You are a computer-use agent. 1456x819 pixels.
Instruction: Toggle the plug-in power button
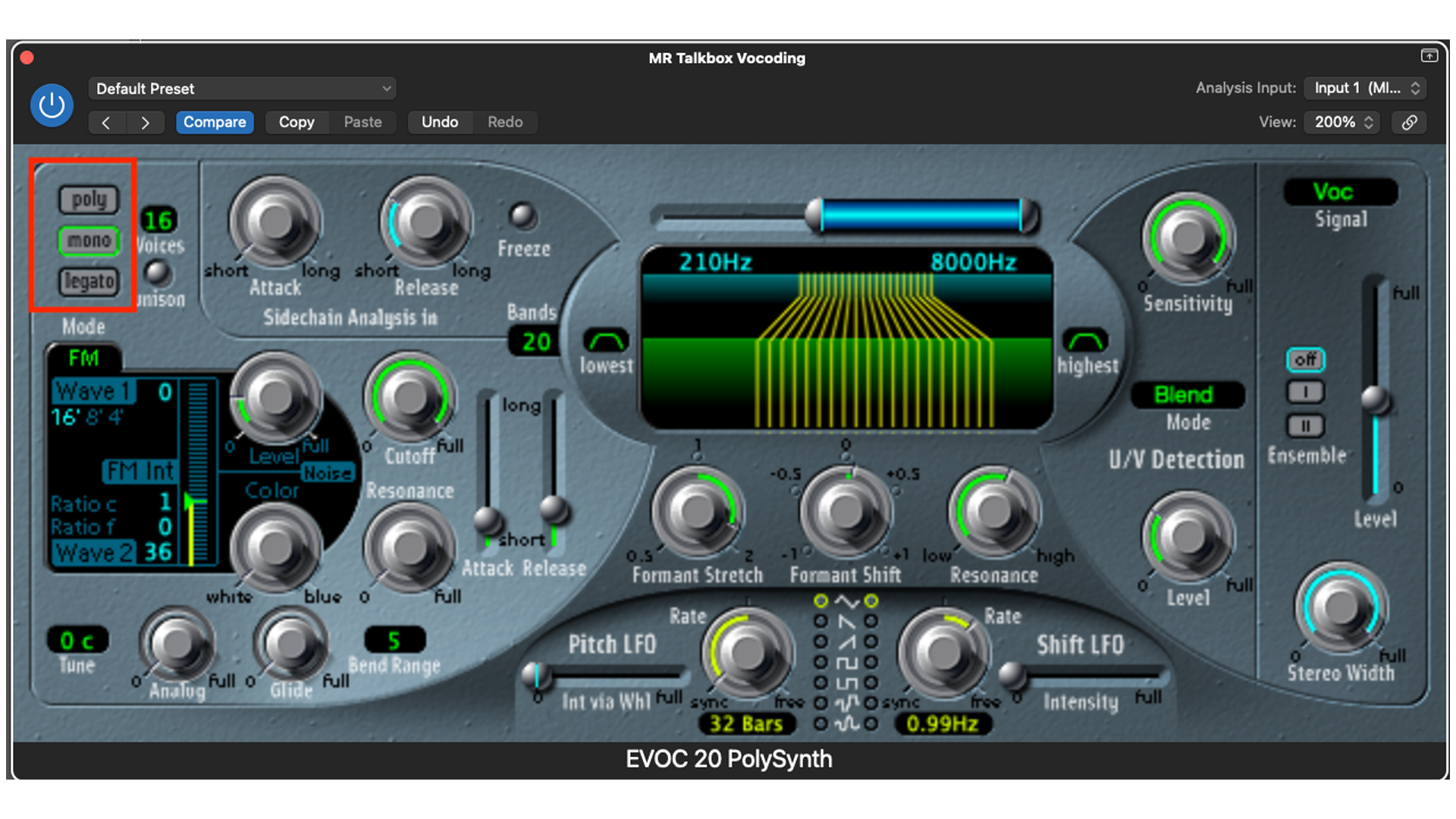(x=52, y=105)
